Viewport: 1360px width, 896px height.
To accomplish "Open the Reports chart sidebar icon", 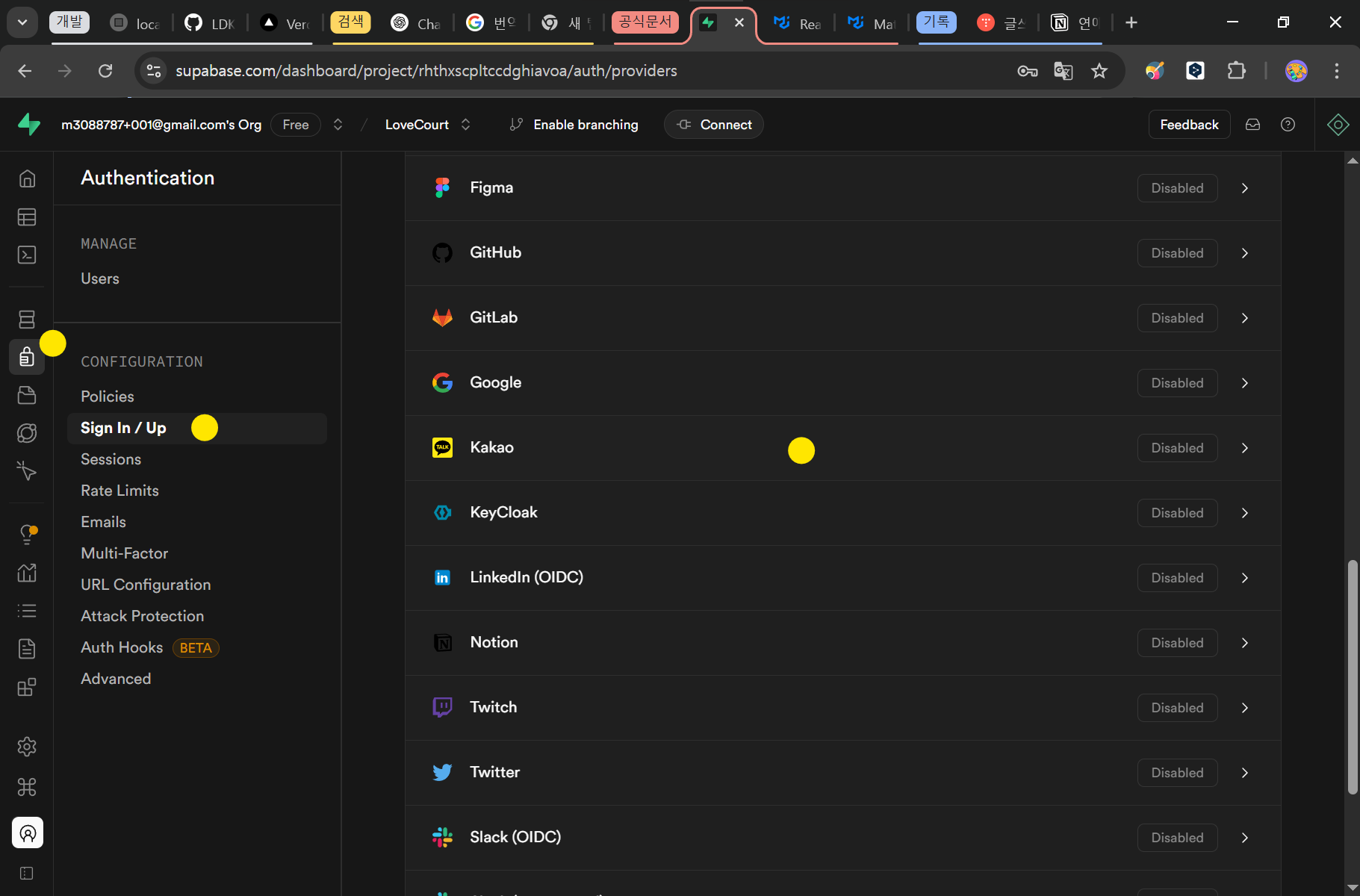I will (27, 573).
